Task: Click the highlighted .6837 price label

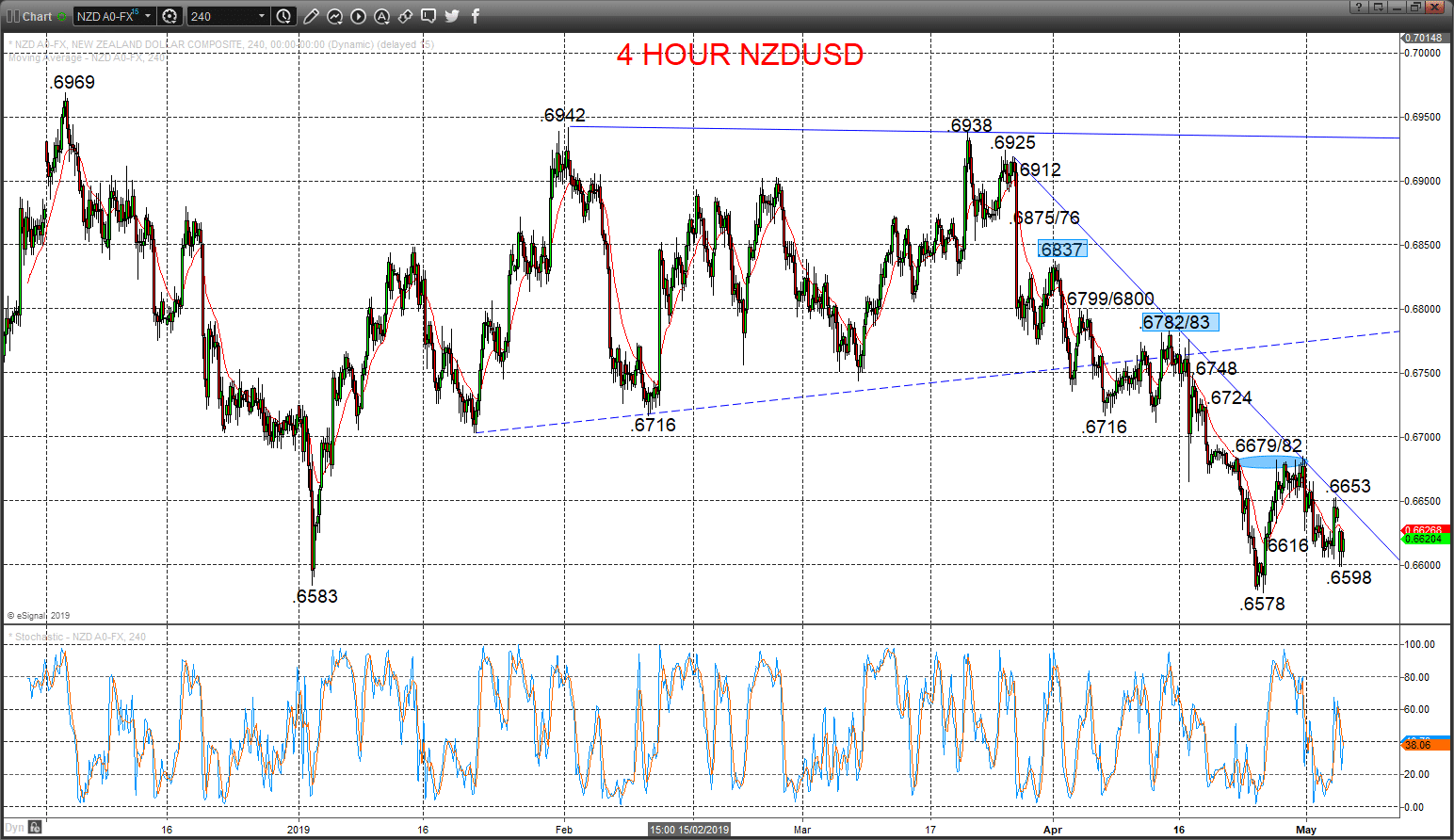Action: click(x=1062, y=250)
